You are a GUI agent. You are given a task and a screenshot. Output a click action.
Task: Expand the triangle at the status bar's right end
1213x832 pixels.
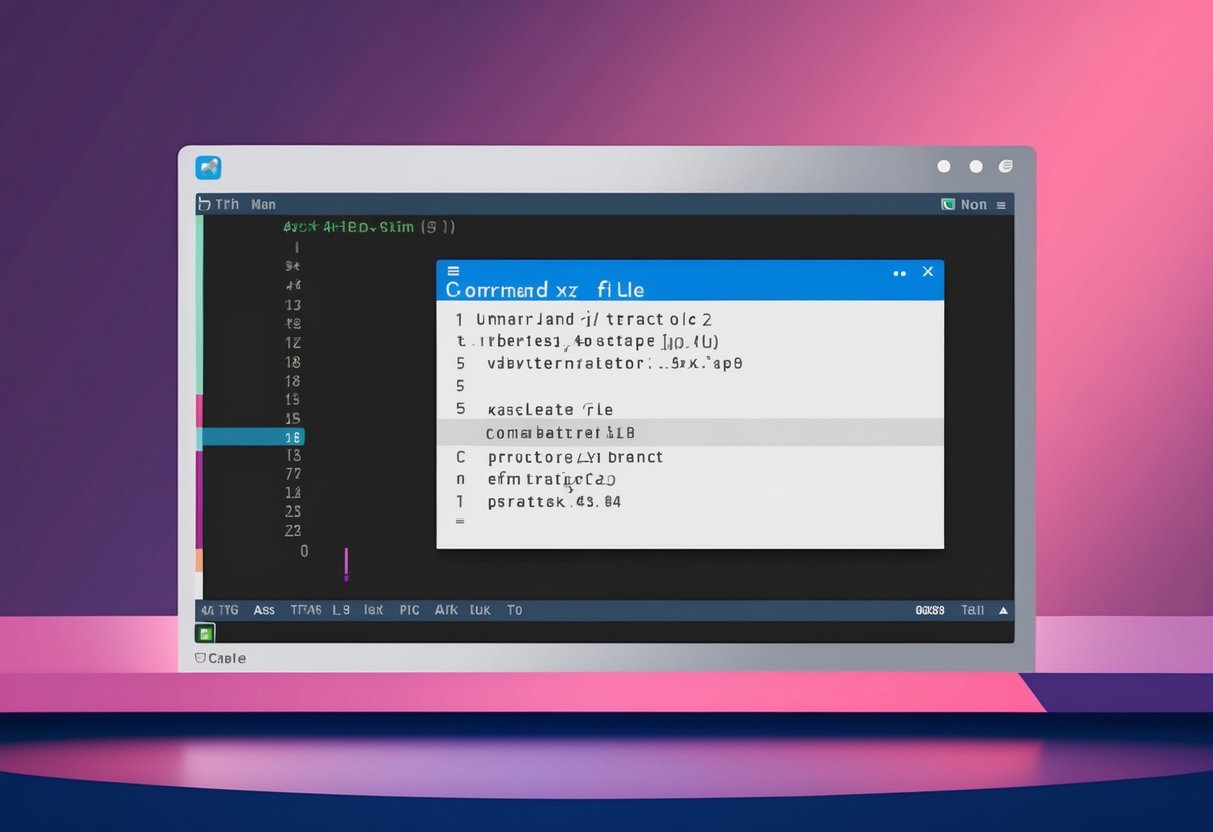(x=1003, y=610)
